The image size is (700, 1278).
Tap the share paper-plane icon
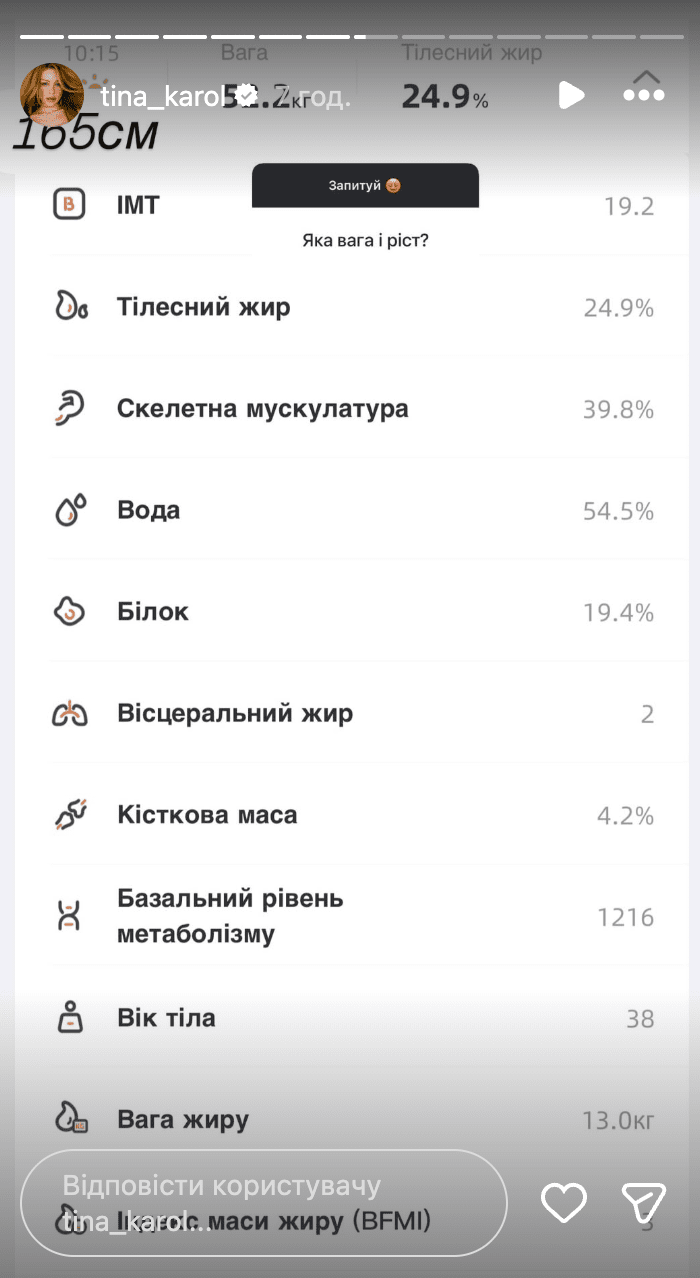(x=643, y=1202)
